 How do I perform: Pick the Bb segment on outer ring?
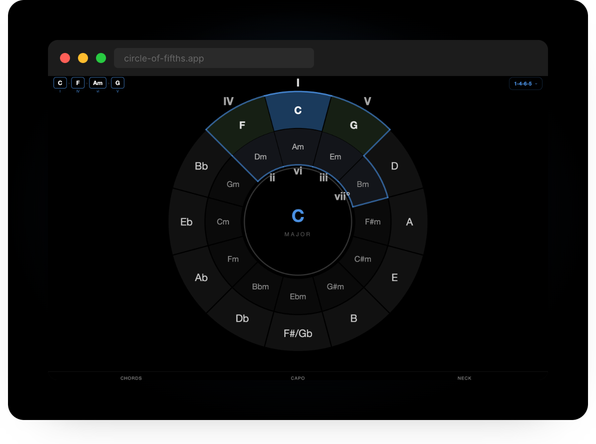coord(201,166)
